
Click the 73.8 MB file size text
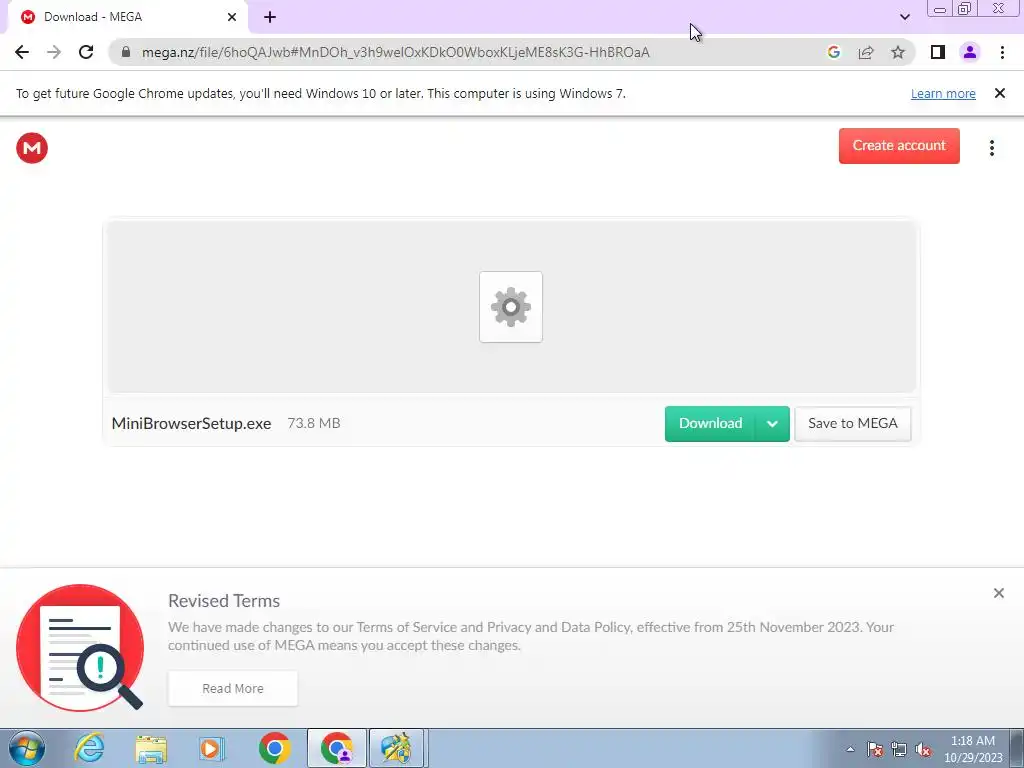[x=313, y=423]
